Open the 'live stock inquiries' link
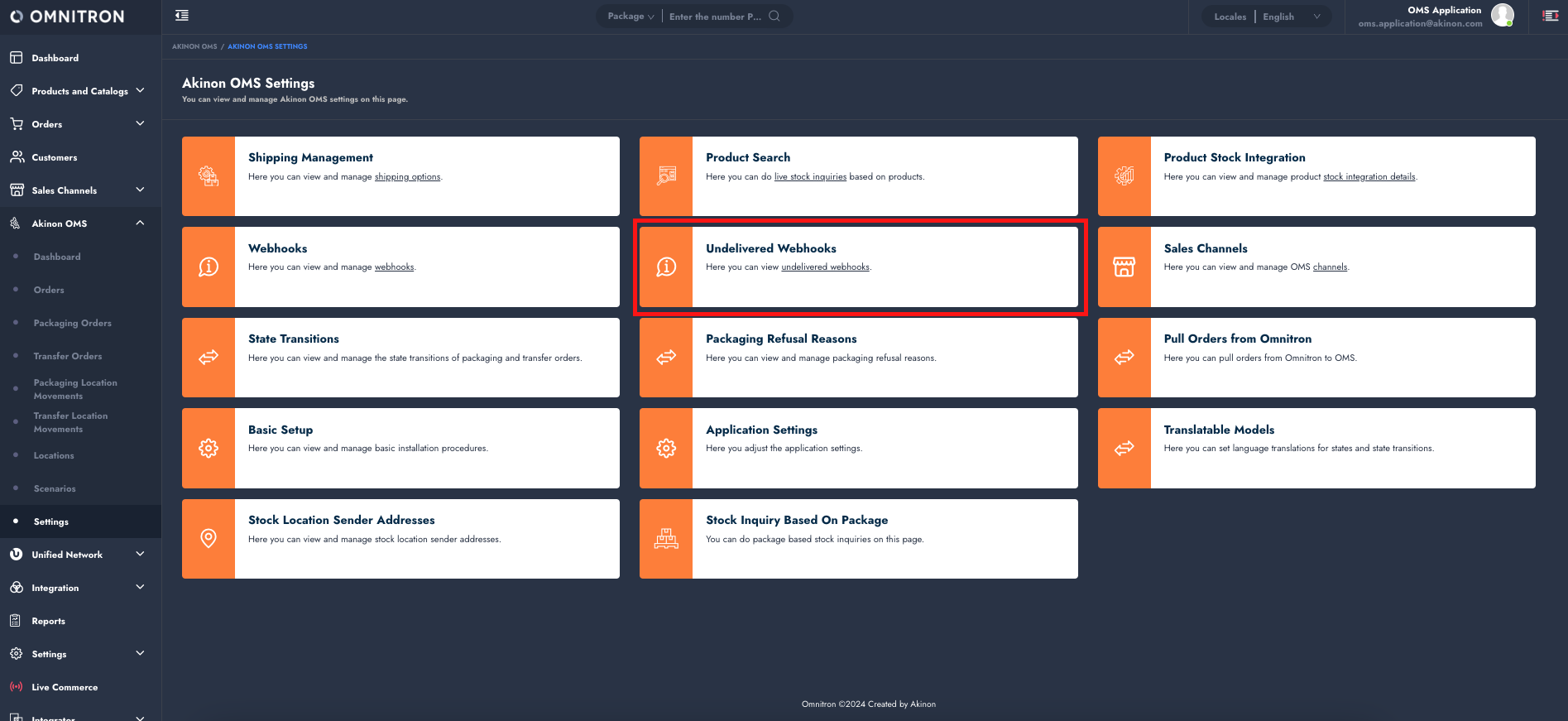 pyautogui.click(x=810, y=177)
